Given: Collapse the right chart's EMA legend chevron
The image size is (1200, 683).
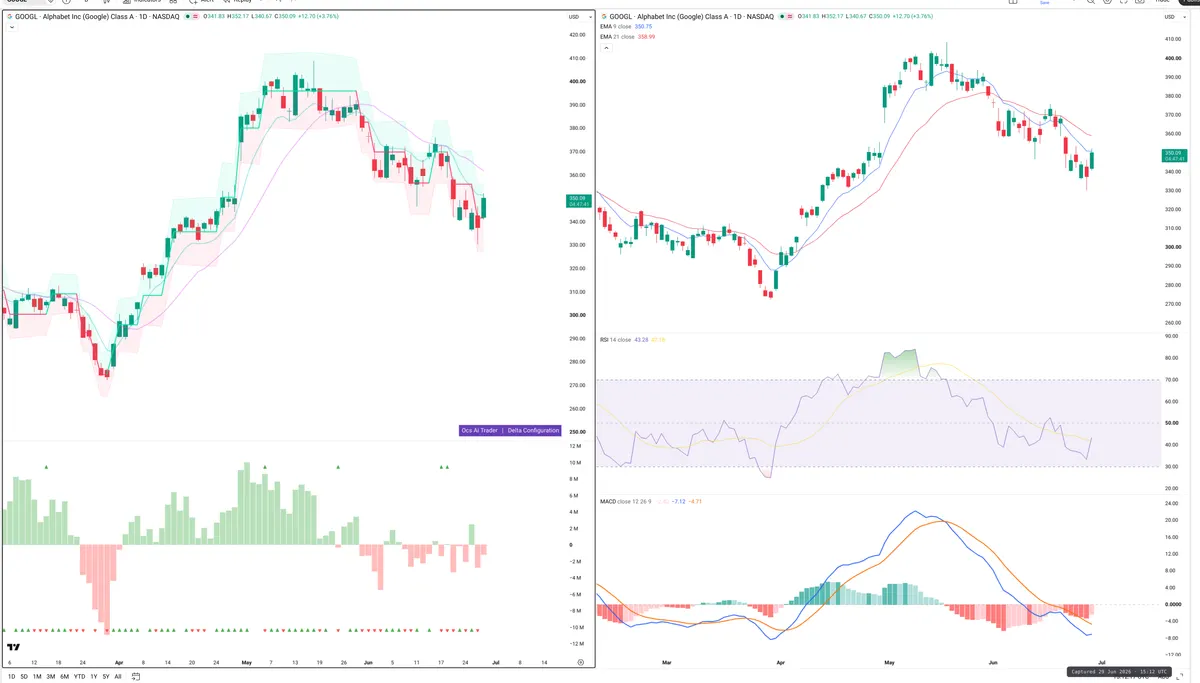Looking at the screenshot, I should pos(606,48).
